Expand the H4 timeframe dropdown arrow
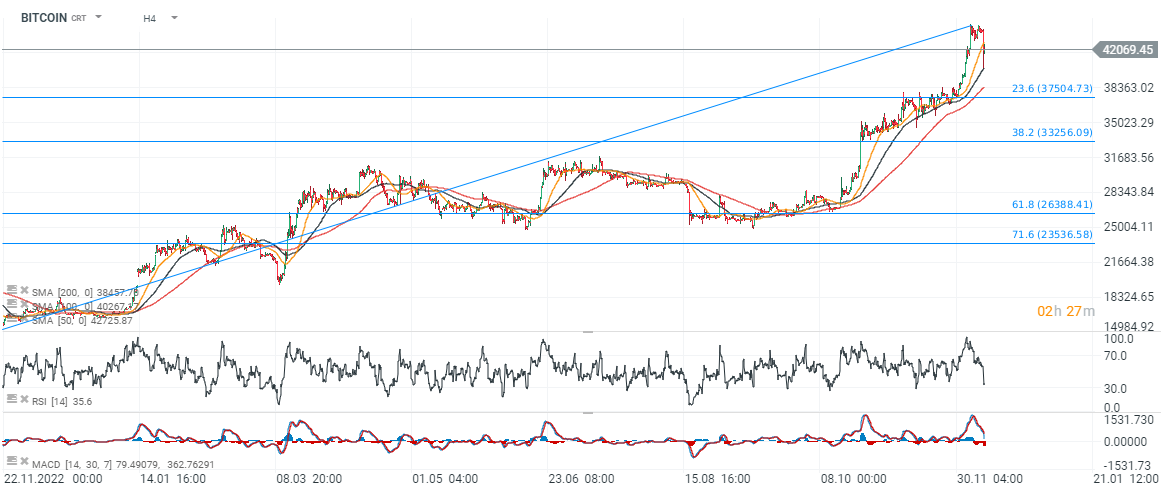 174,18
